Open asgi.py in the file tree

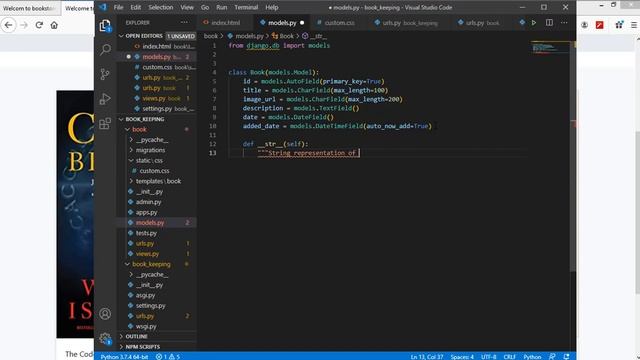click(x=156, y=295)
